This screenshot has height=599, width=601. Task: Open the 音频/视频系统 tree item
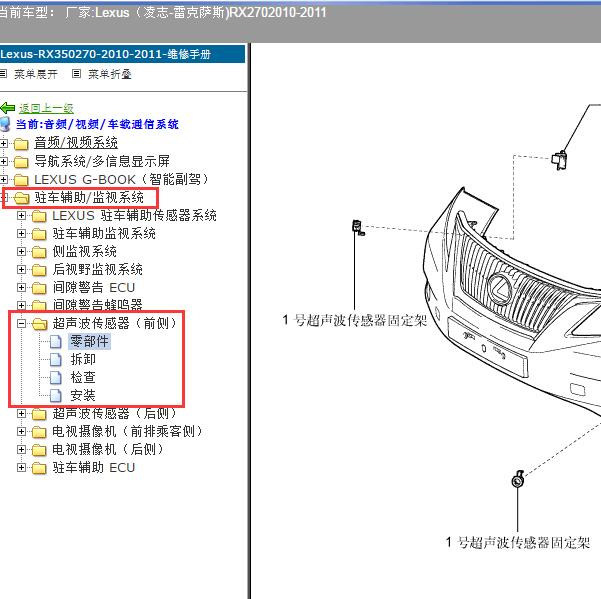76,143
